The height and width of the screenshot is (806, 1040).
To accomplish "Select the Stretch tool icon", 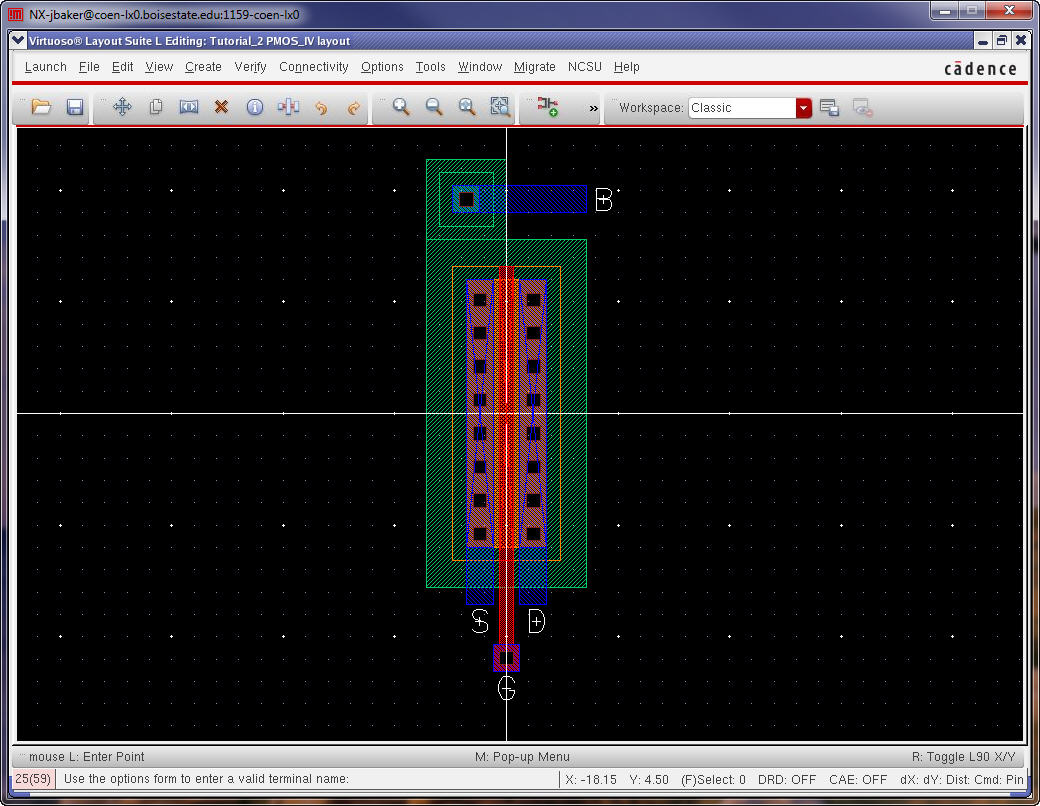I will point(189,107).
